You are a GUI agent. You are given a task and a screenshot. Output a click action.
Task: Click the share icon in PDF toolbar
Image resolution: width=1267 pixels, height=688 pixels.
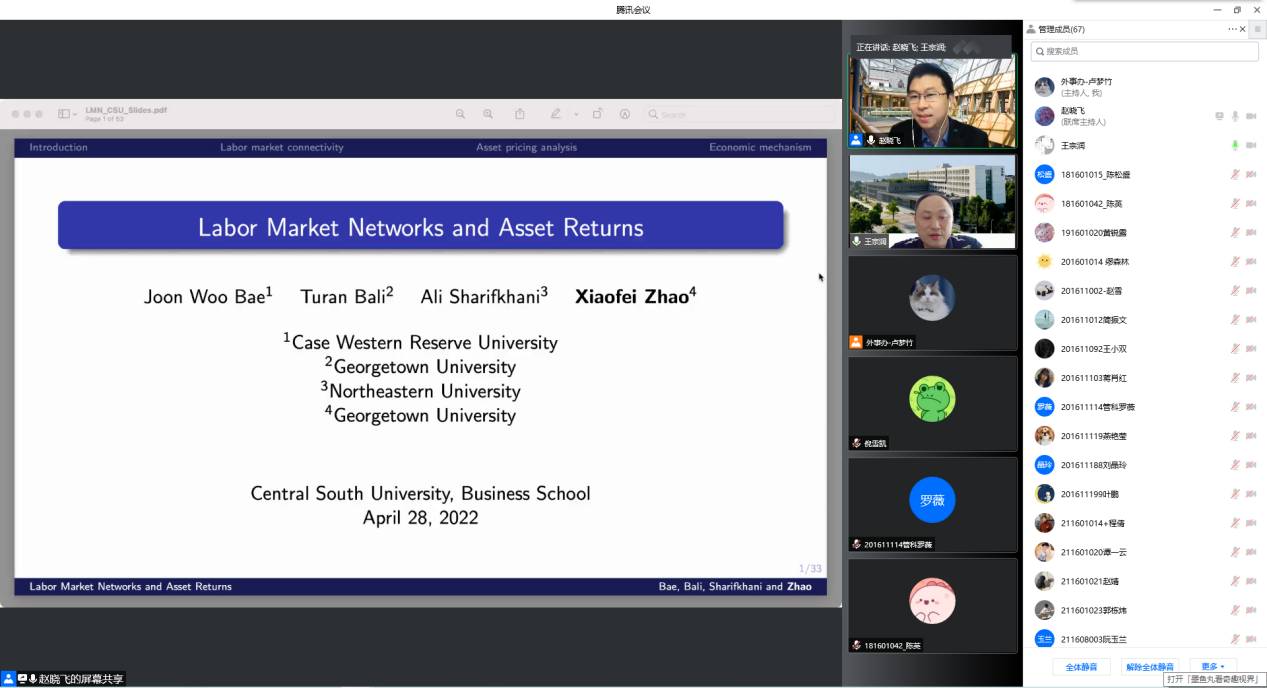click(x=520, y=114)
